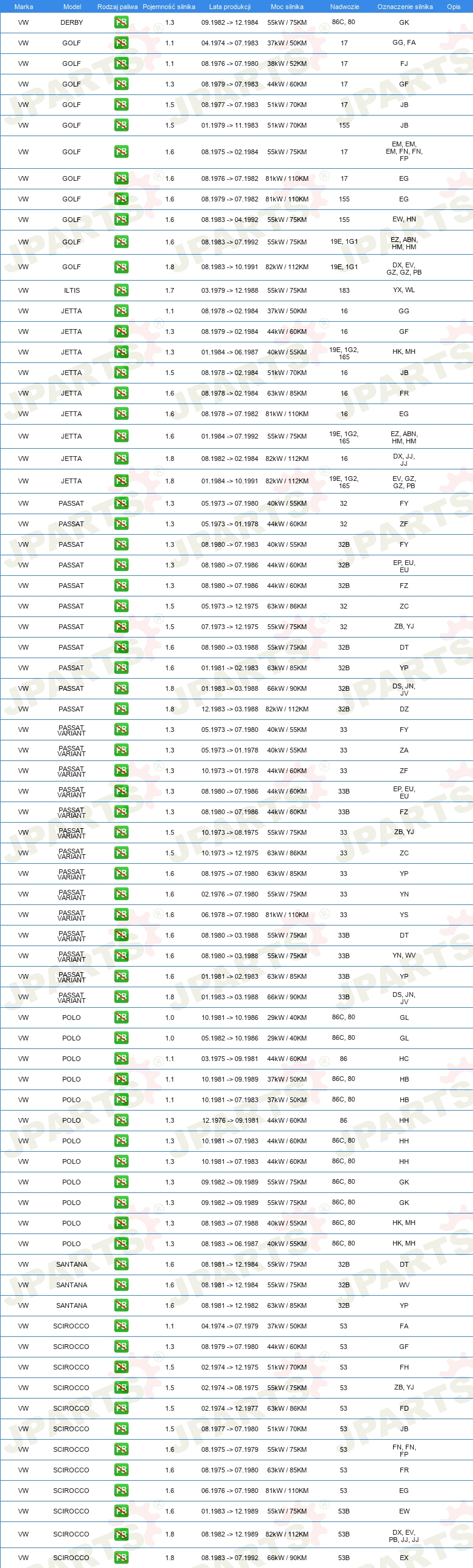The height and width of the screenshot is (1568, 473).
Task: Click the fuel icon in the JETTA 1.1 GG row
Action: 121,311
